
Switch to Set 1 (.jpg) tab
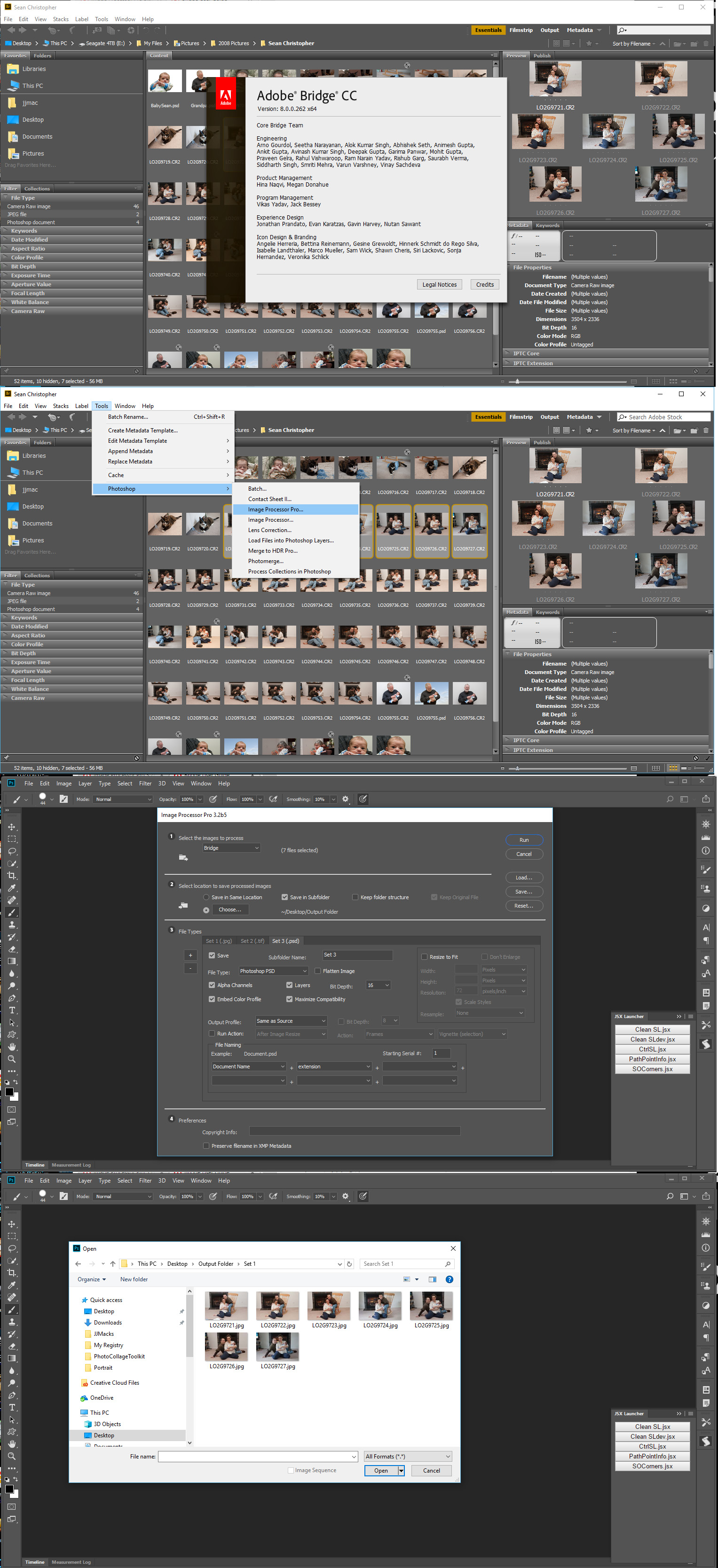pyautogui.click(x=219, y=941)
